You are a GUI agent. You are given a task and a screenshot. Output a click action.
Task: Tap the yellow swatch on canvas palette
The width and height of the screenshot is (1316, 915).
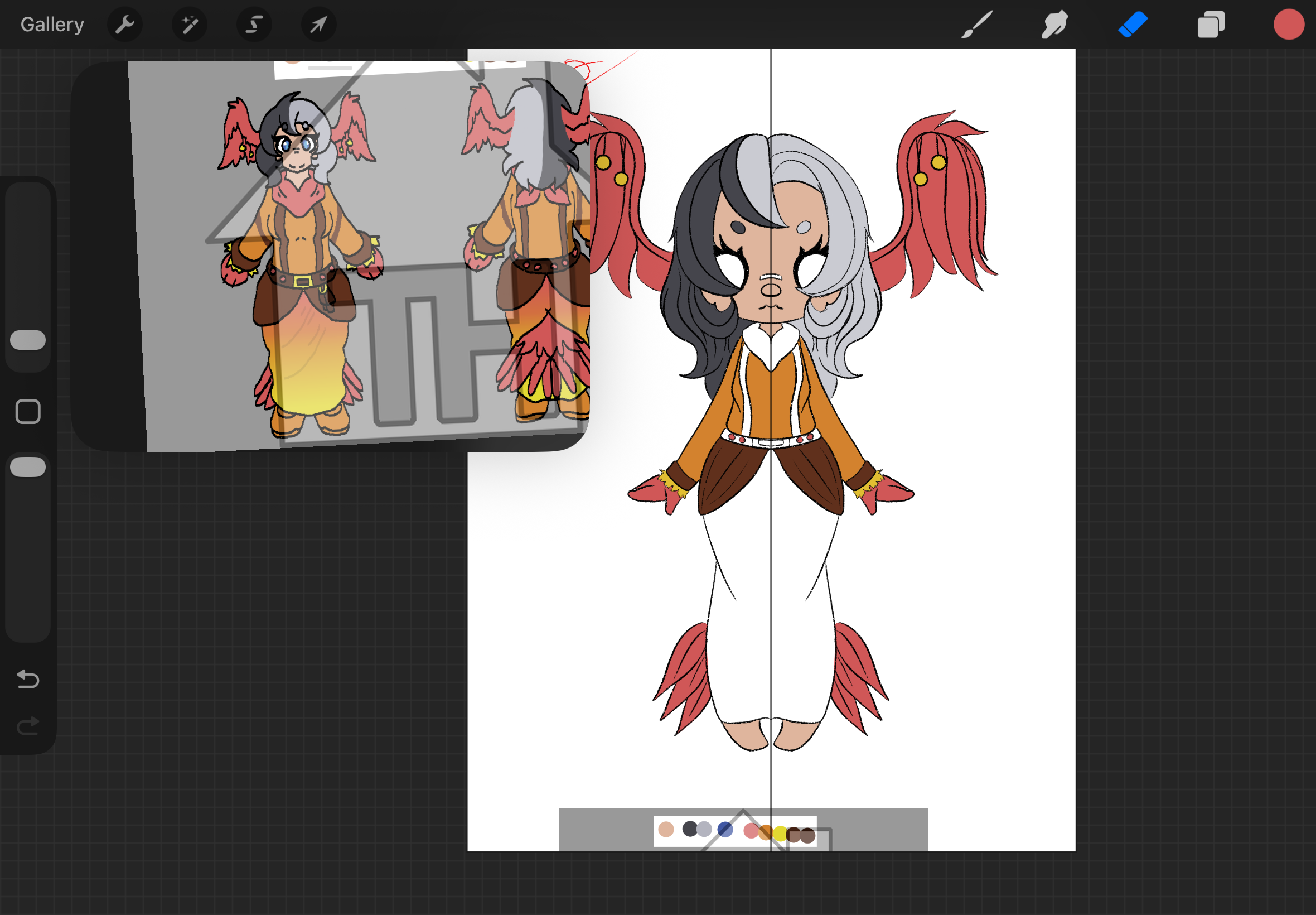pyautogui.click(x=779, y=834)
